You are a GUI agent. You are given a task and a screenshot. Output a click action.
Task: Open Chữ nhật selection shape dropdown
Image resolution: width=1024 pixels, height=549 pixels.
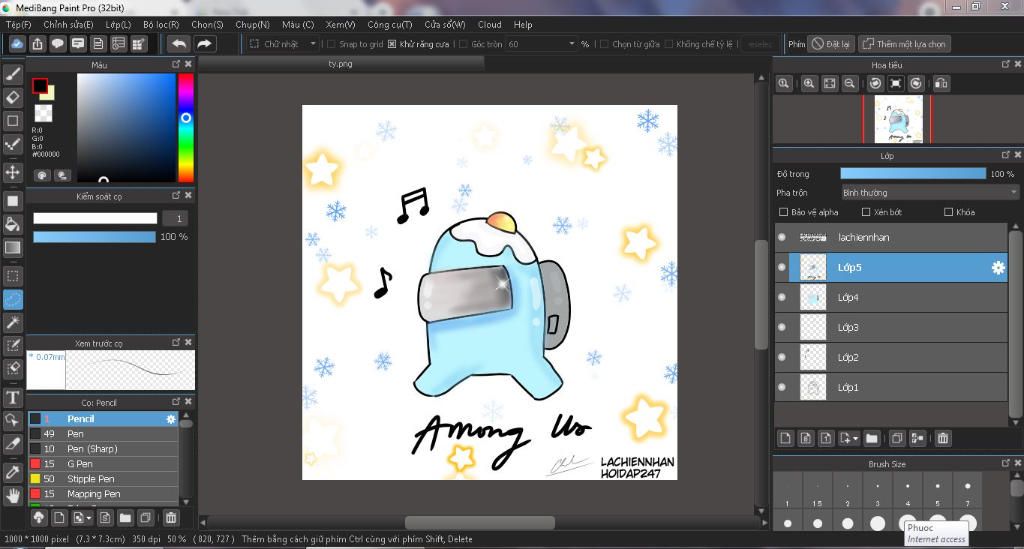point(284,44)
